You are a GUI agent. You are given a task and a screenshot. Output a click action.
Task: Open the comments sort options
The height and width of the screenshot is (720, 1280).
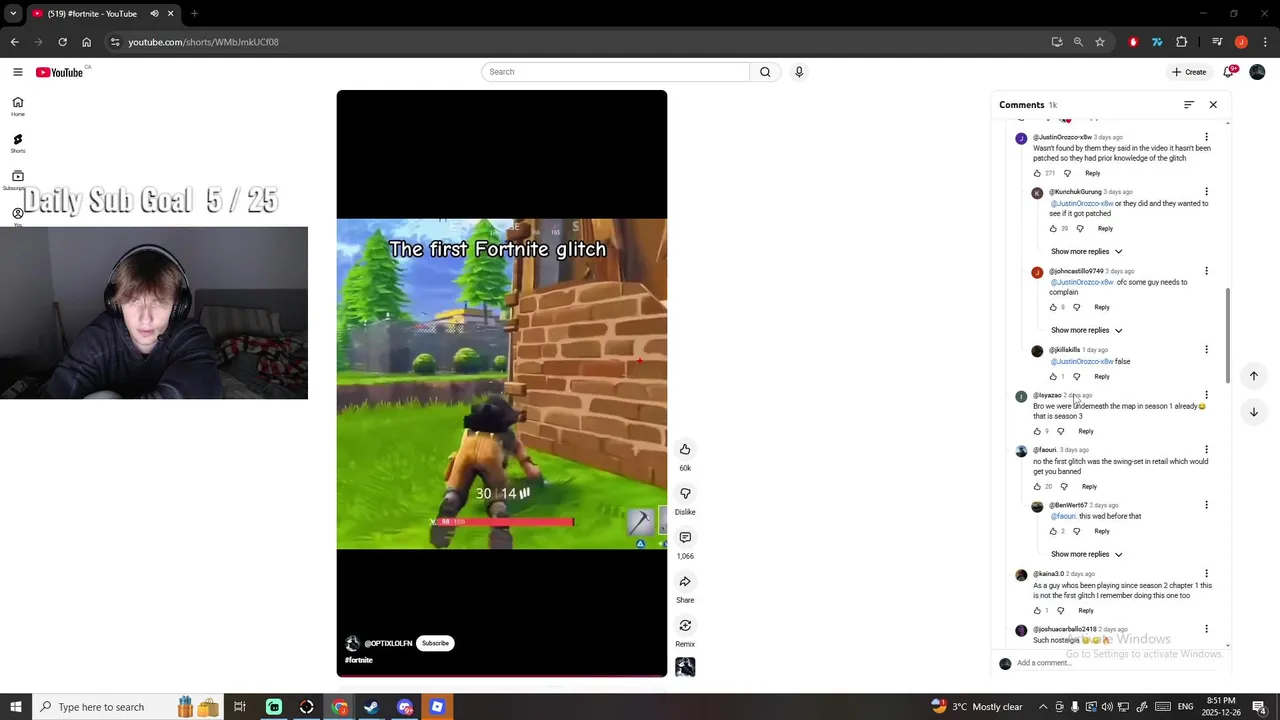(x=1189, y=105)
